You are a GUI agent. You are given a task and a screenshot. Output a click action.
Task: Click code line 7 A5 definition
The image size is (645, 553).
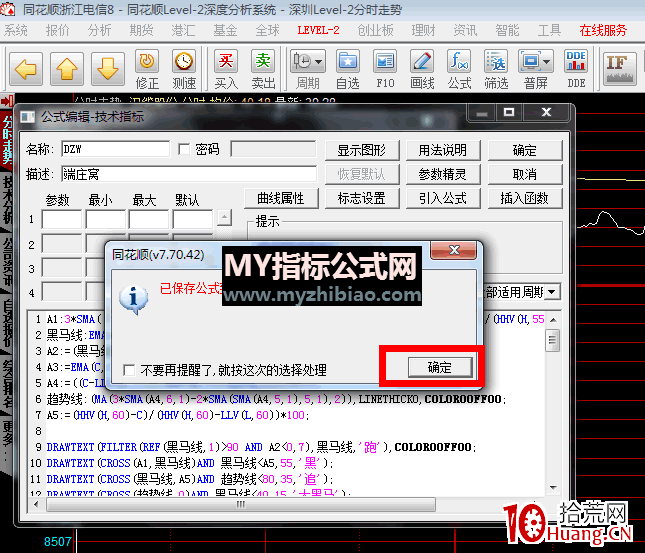(178, 415)
